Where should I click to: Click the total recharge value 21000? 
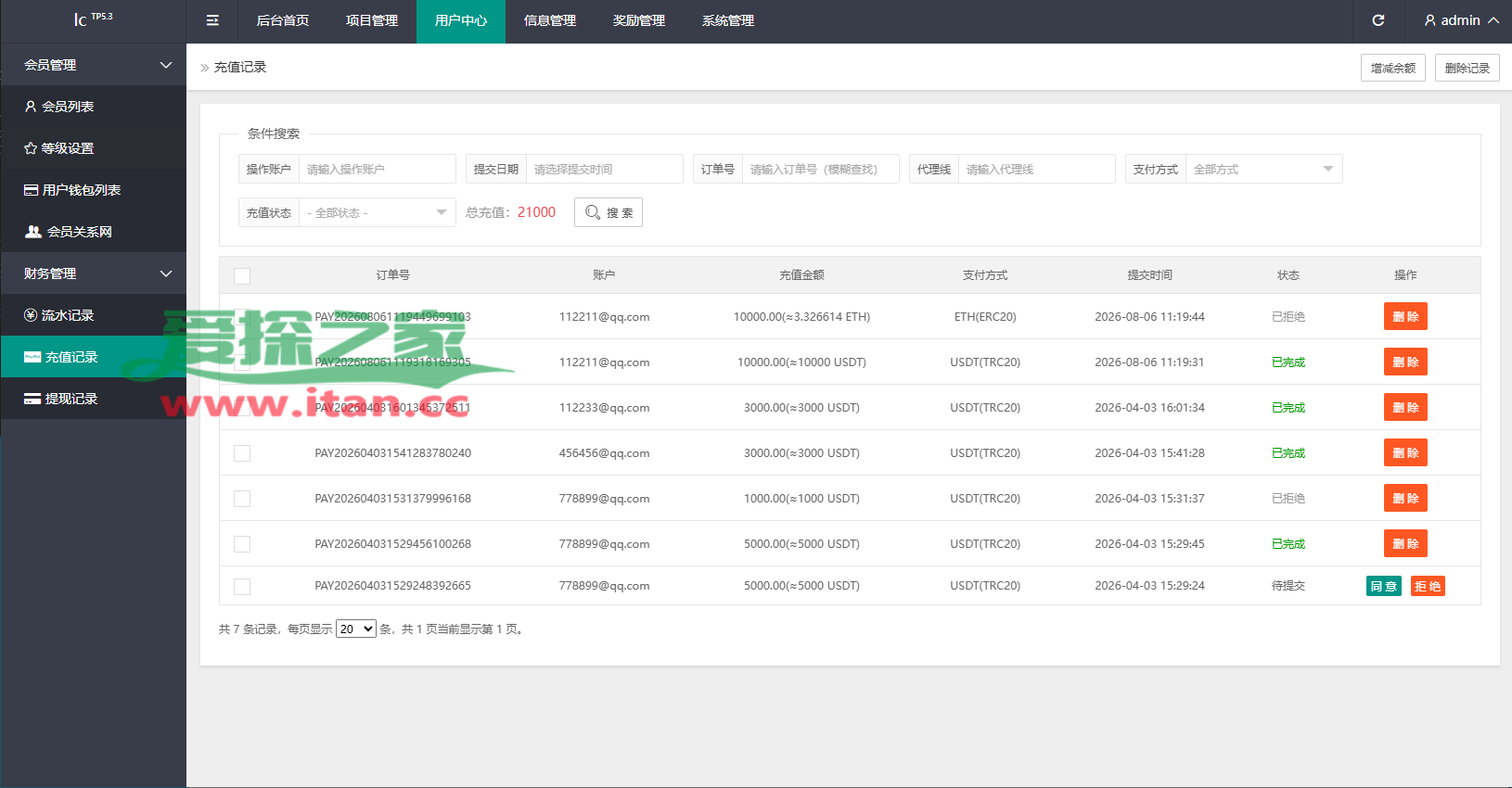click(536, 212)
